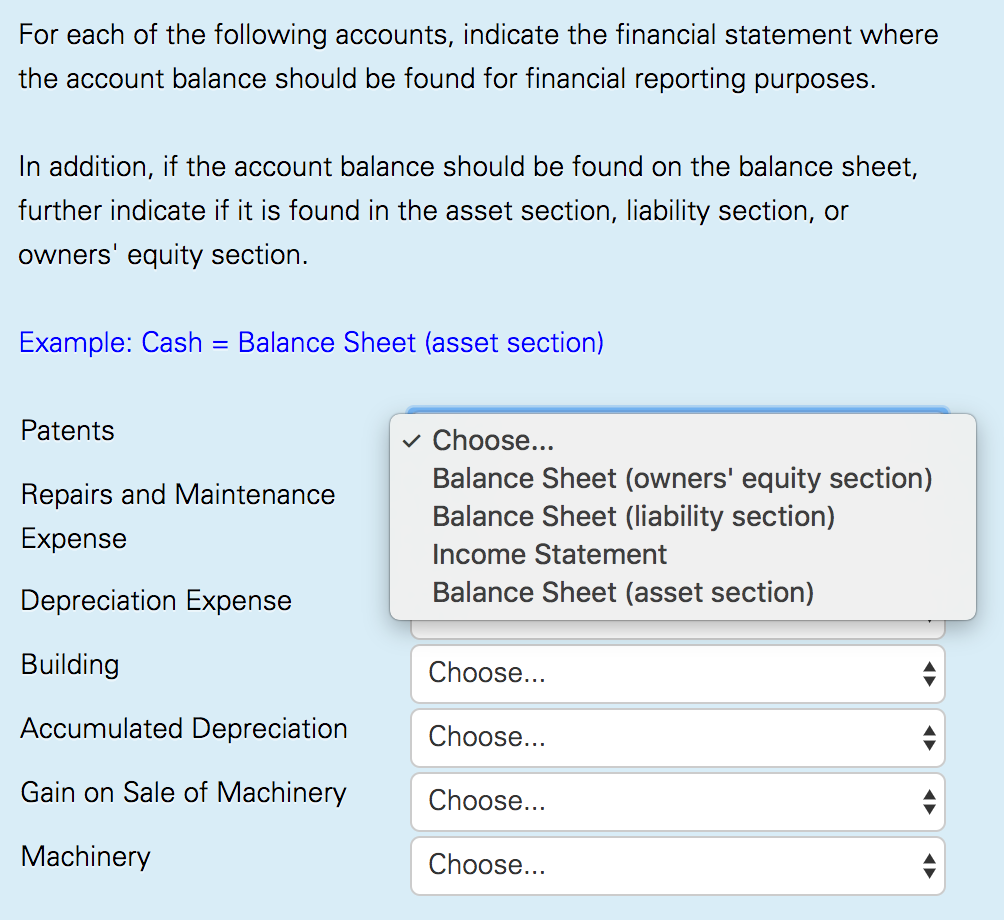Open the Accumulated Depreciation dropdown
Image resolution: width=1004 pixels, height=920 pixels.
tap(678, 737)
